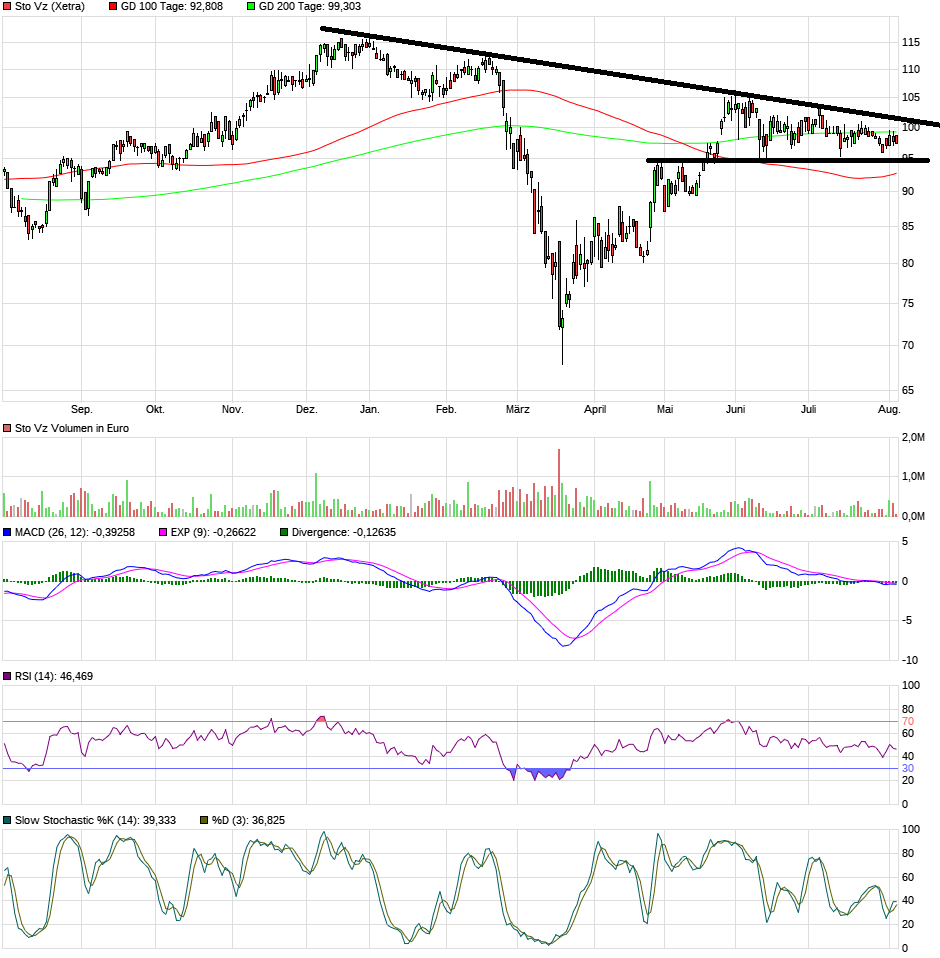
Task: Click the olive %D (3) legend square
Action: coord(205,820)
